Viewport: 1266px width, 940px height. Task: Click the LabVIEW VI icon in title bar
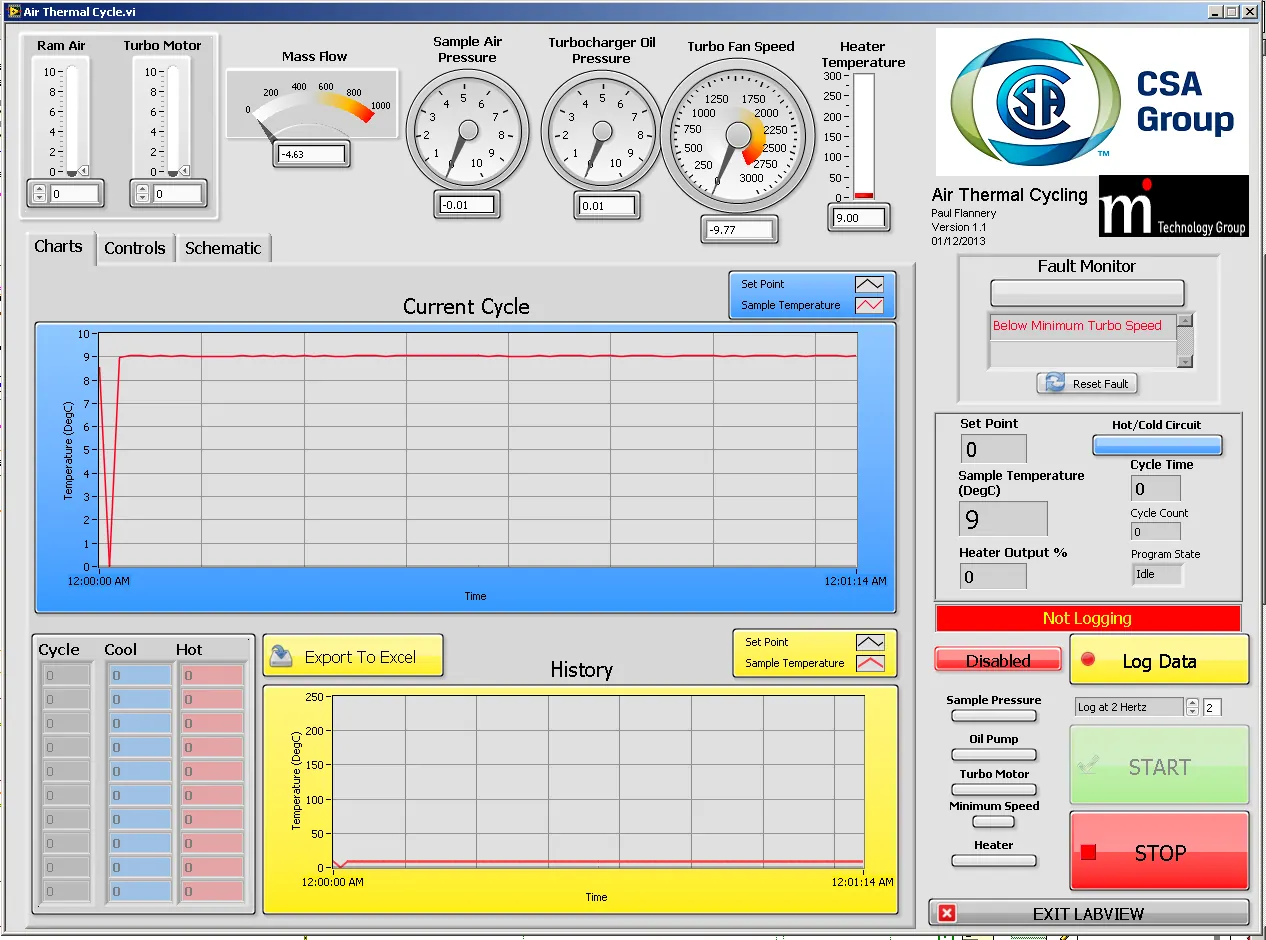pyautogui.click(x=14, y=11)
